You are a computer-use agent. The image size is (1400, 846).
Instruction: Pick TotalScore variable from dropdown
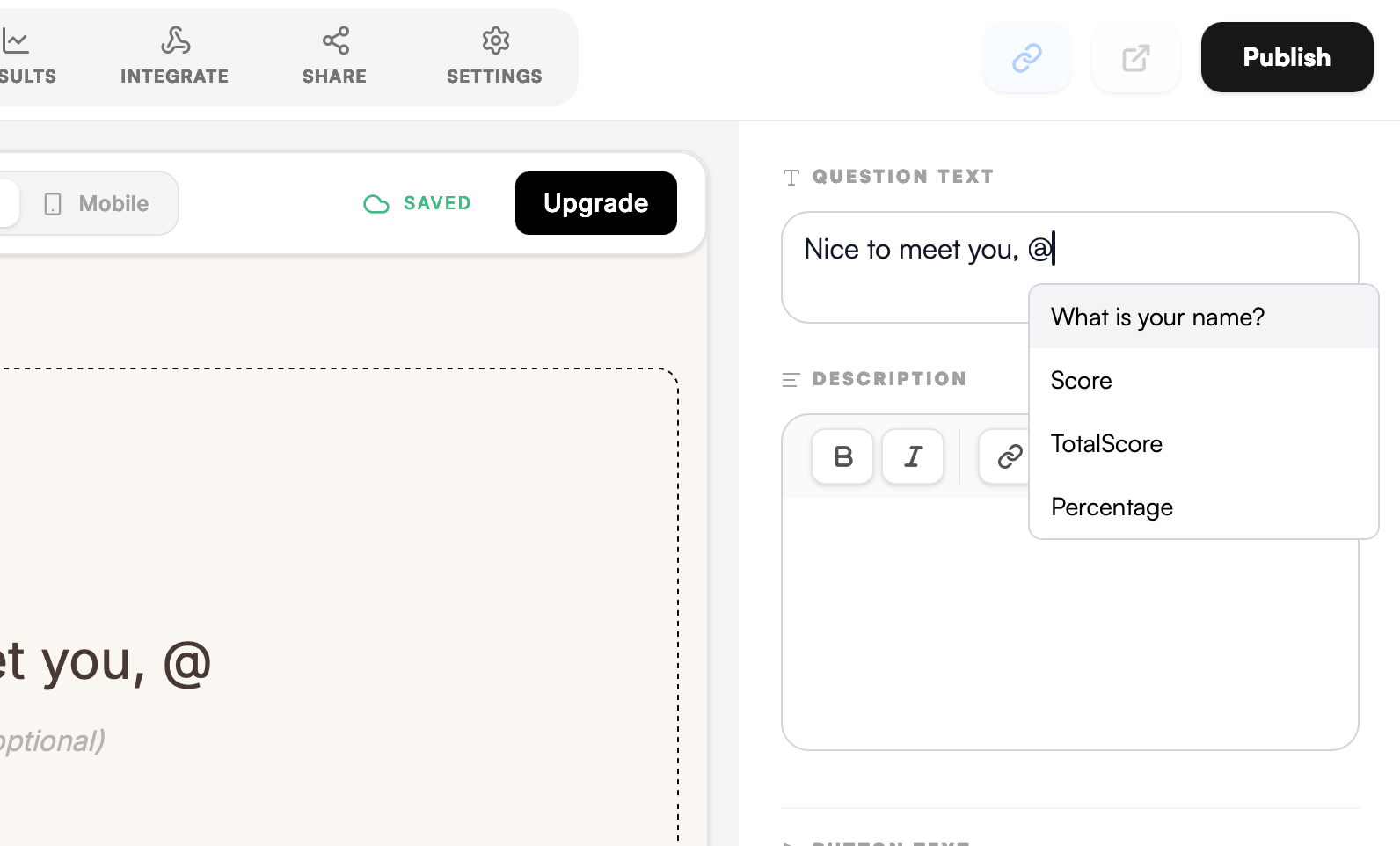tap(1106, 444)
